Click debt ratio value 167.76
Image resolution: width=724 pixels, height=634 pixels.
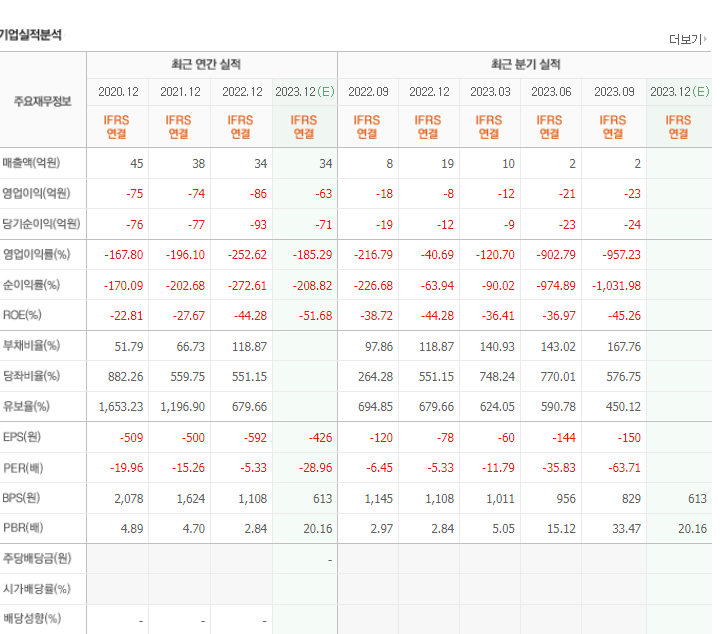(624, 347)
